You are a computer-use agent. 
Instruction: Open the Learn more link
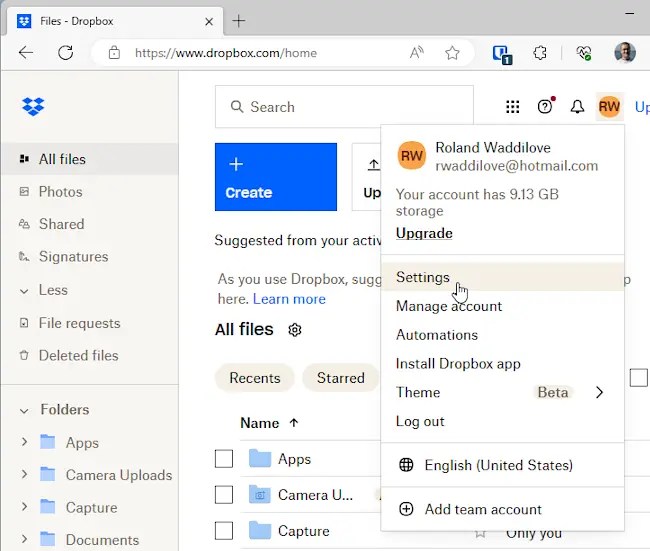(289, 299)
